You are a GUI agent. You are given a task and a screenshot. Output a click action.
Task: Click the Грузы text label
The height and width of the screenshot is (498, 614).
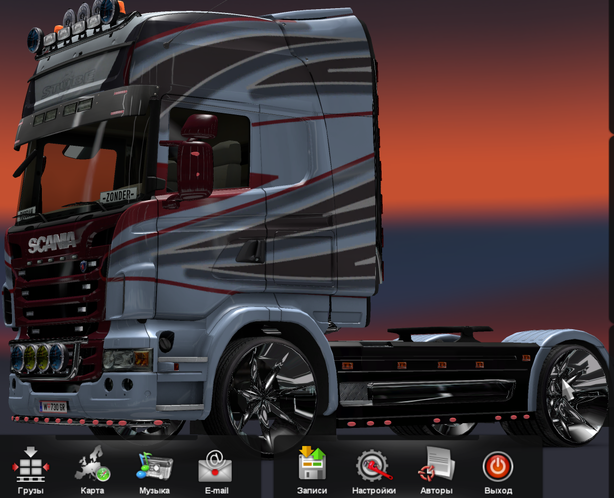pyautogui.click(x=31, y=491)
